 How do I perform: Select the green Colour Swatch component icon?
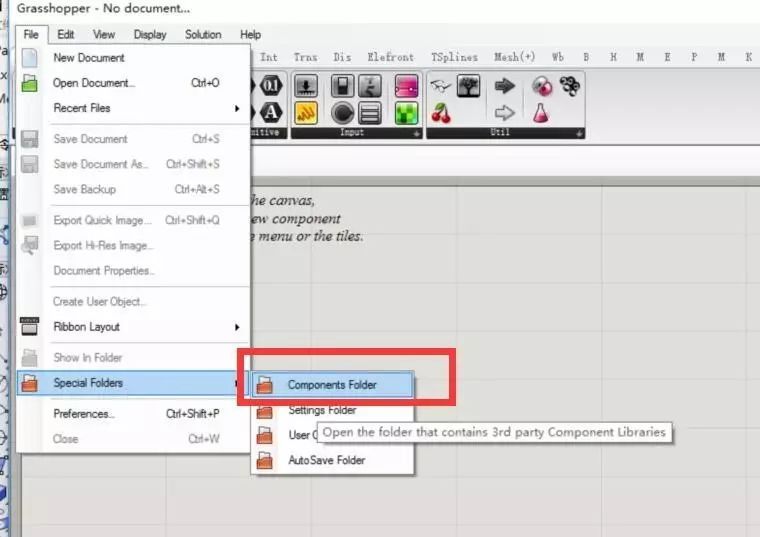point(406,113)
